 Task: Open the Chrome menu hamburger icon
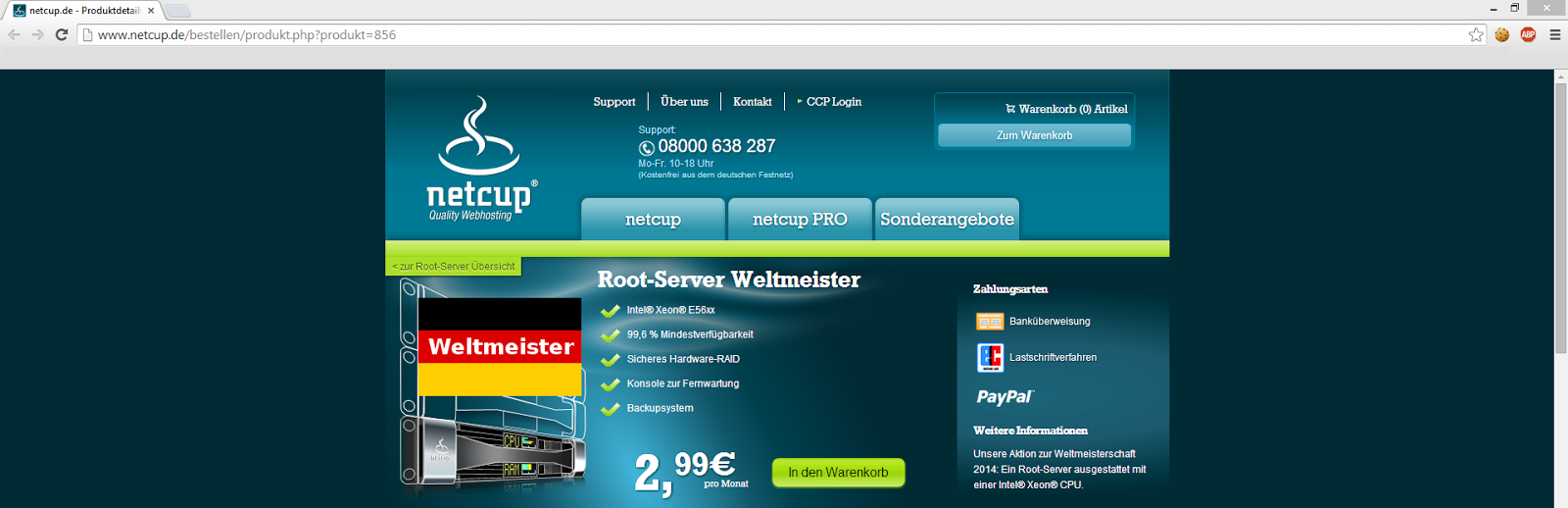coord(1554,34)
